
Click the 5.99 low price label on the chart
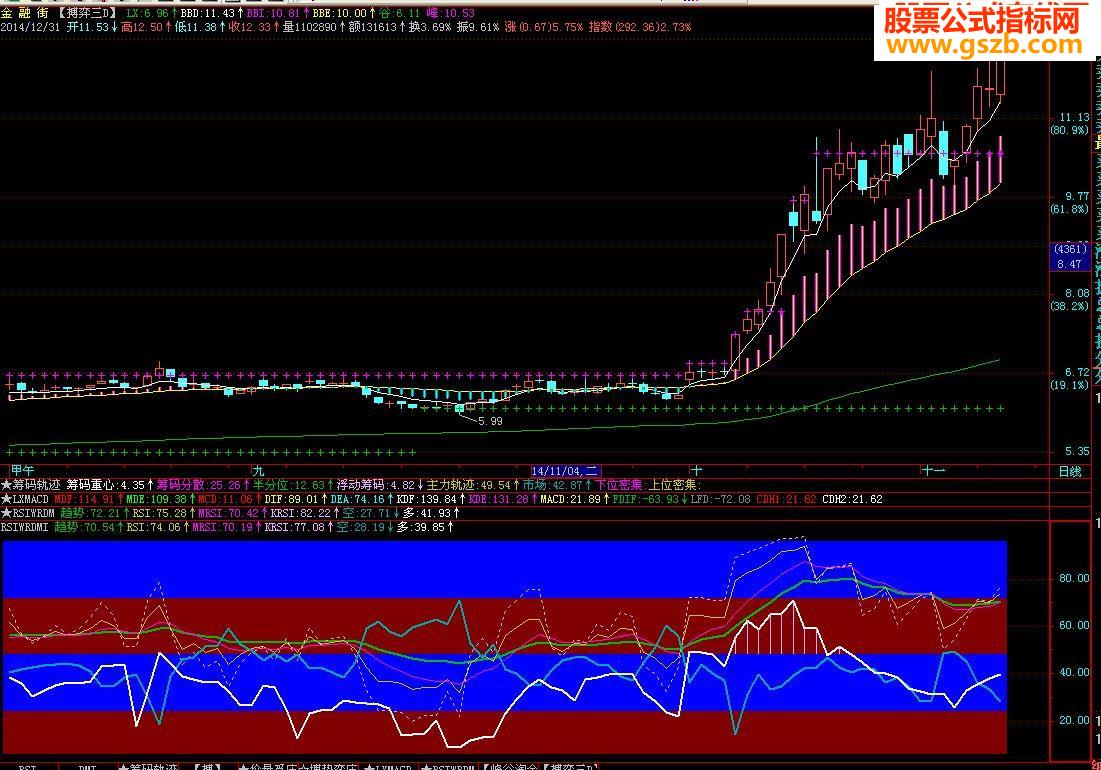(490, 421)
